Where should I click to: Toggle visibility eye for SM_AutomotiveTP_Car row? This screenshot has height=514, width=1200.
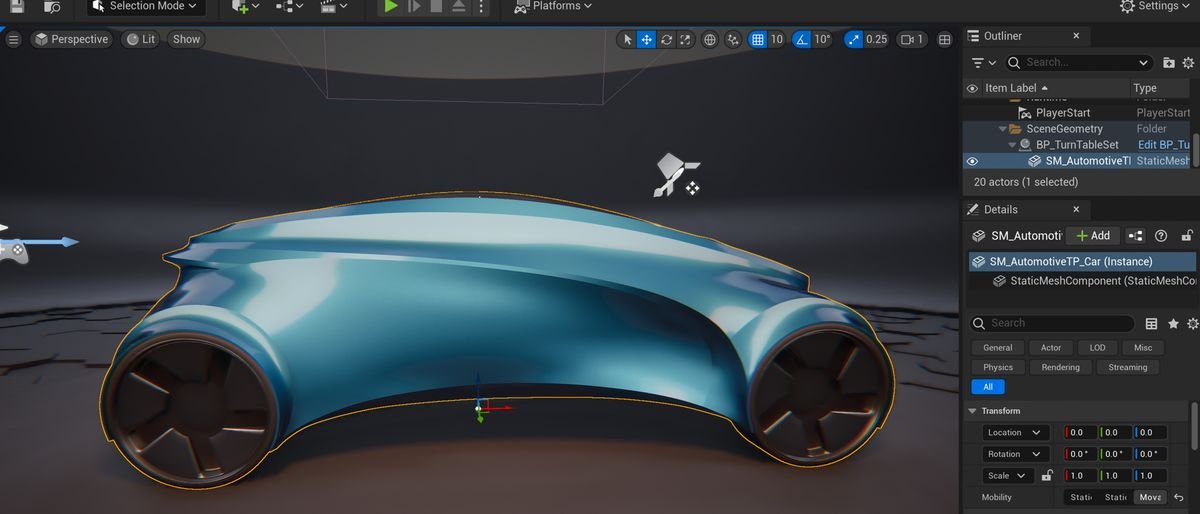tap(972, 161)
